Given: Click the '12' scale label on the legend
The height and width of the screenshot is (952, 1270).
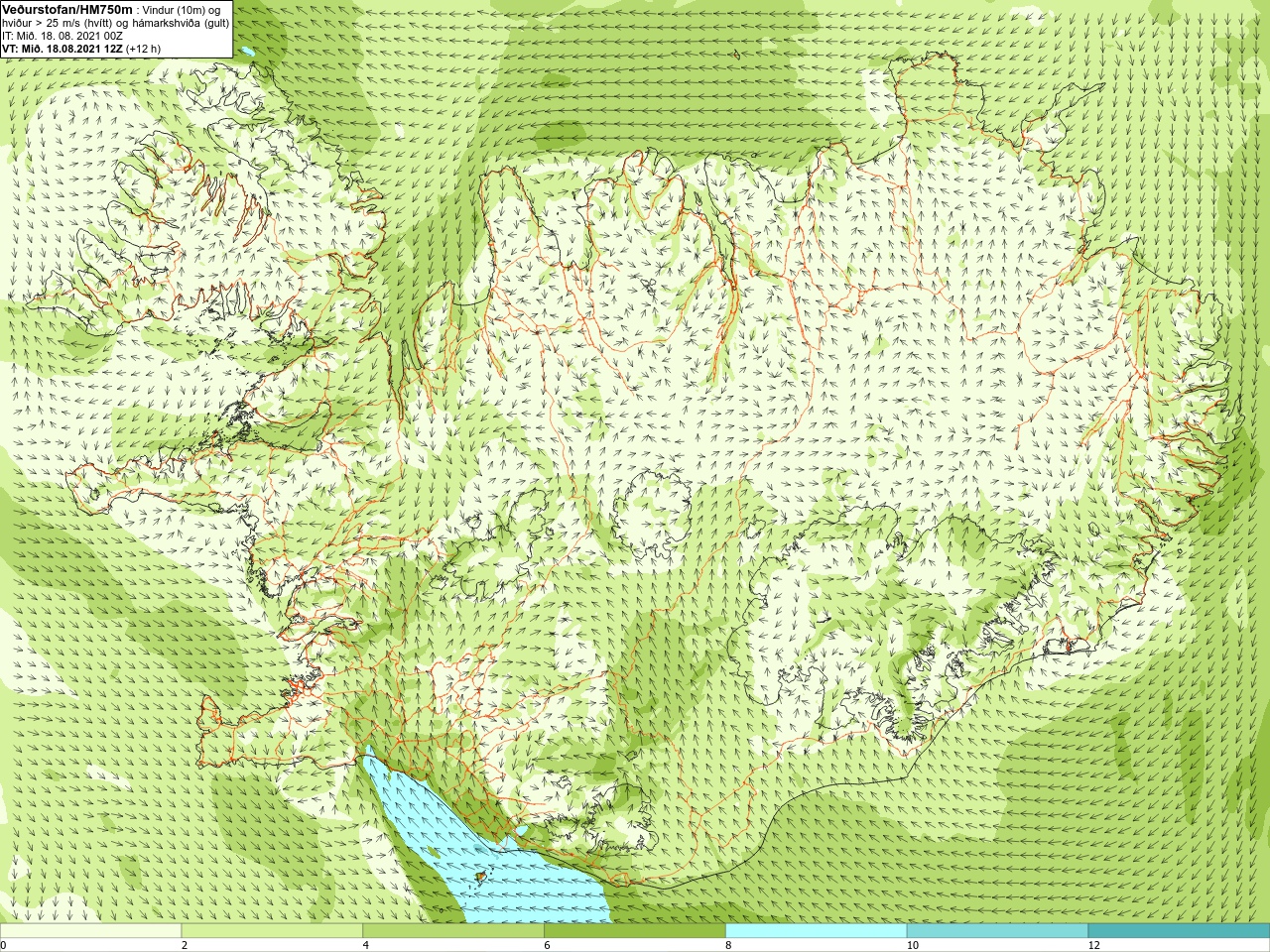Looking at the screenshot, I should click(1093, 945).
